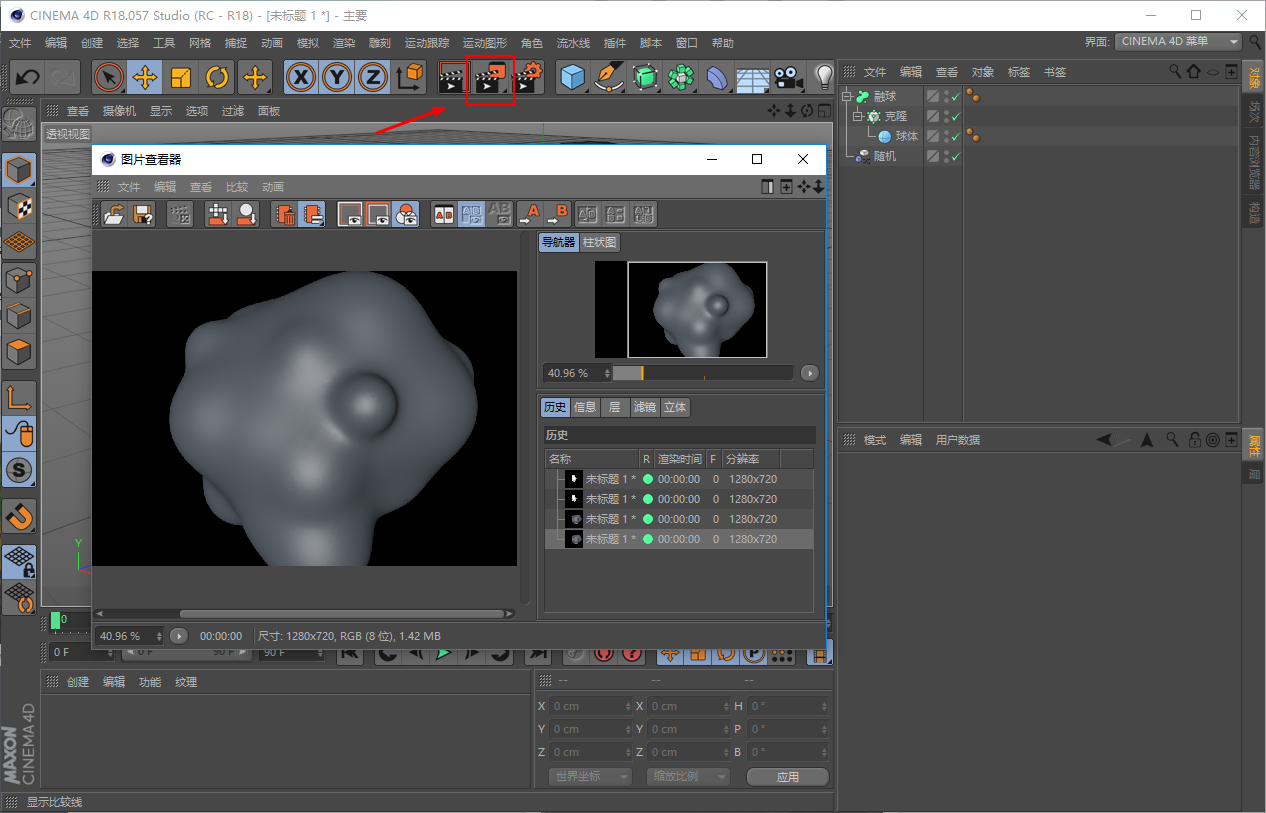Open Edit Render Settings gear clapperboard

(x=527, y=77)
